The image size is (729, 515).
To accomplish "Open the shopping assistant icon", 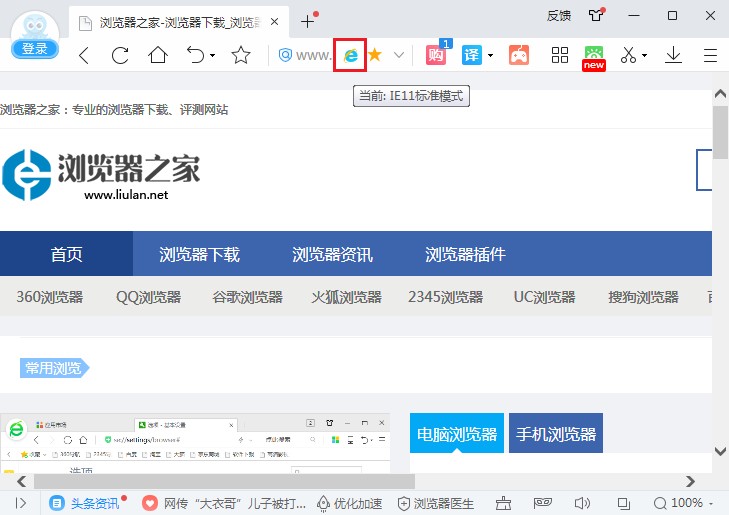I will point(437,54).
